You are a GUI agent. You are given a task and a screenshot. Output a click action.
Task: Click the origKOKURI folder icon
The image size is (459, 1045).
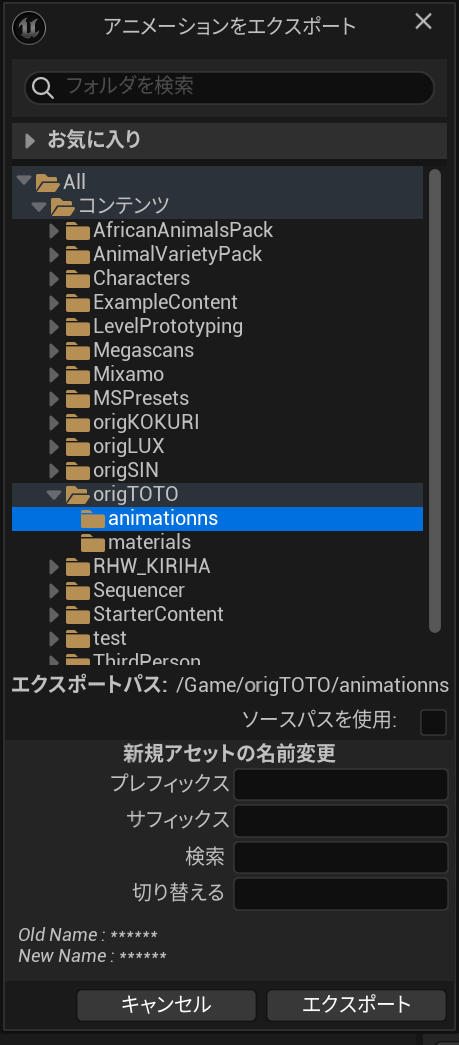78,423
